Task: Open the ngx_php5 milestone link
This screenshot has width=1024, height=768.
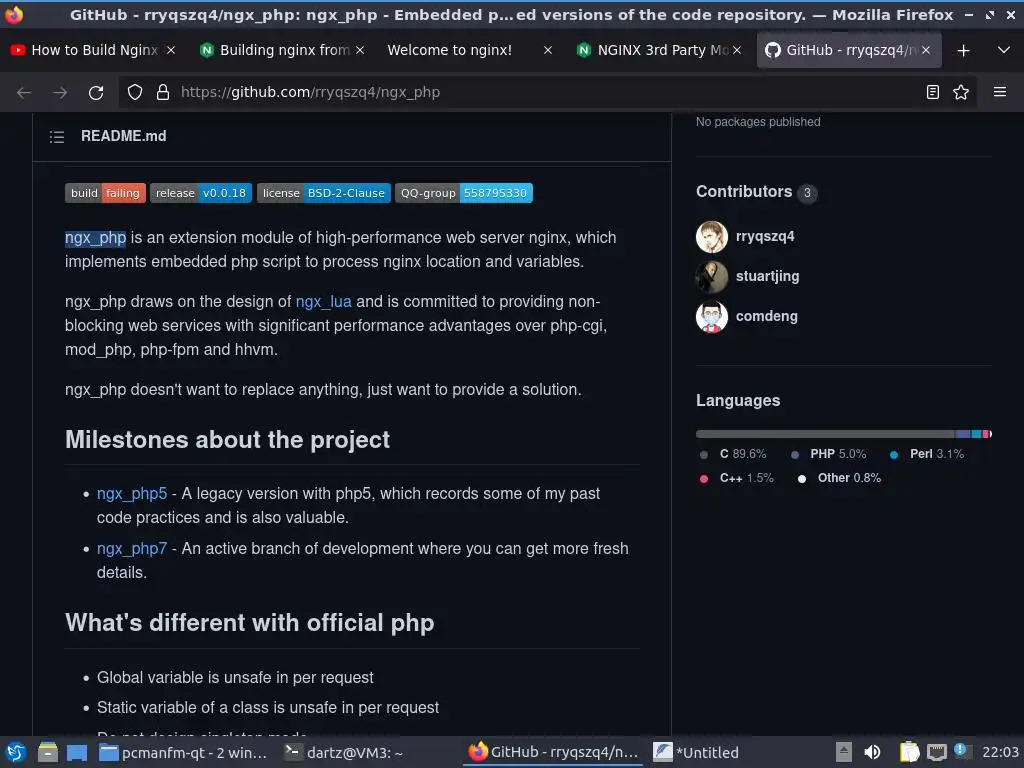Action: (x=132, y=494)
